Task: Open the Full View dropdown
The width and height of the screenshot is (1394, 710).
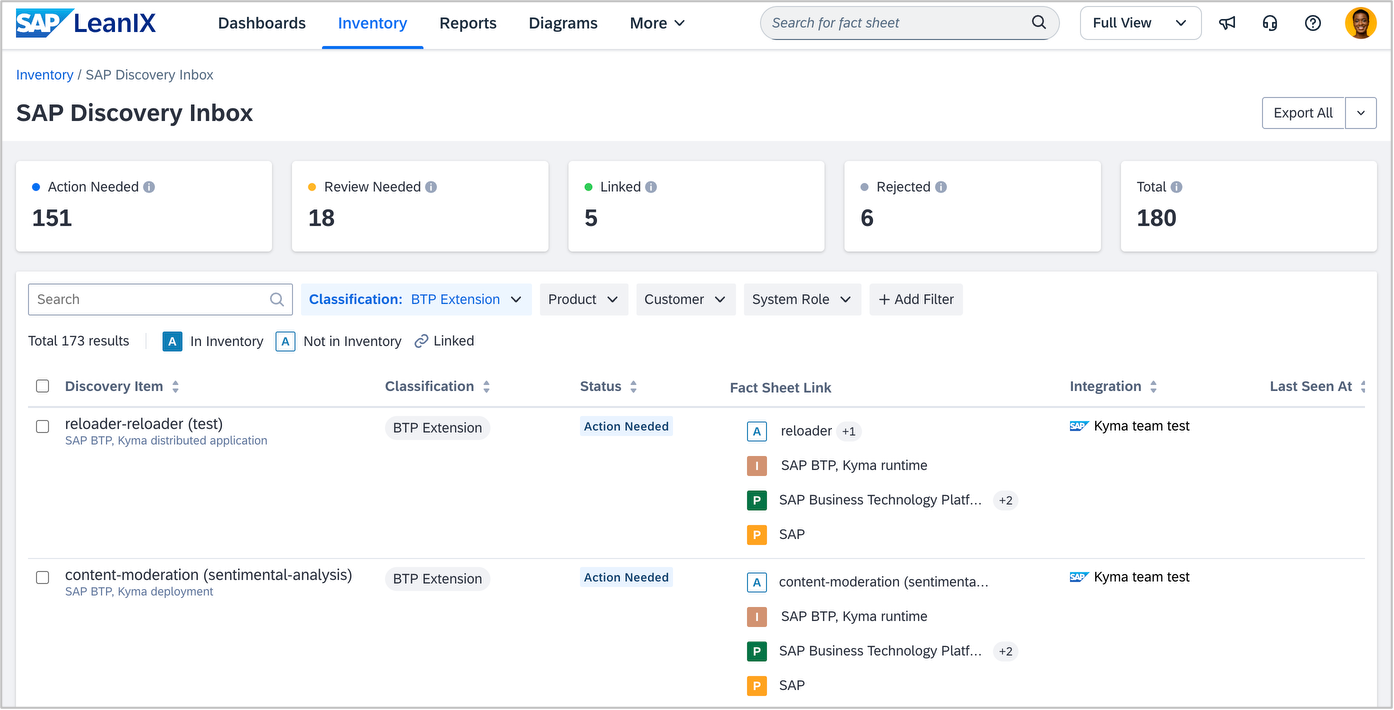Action: click(1140, 23)
